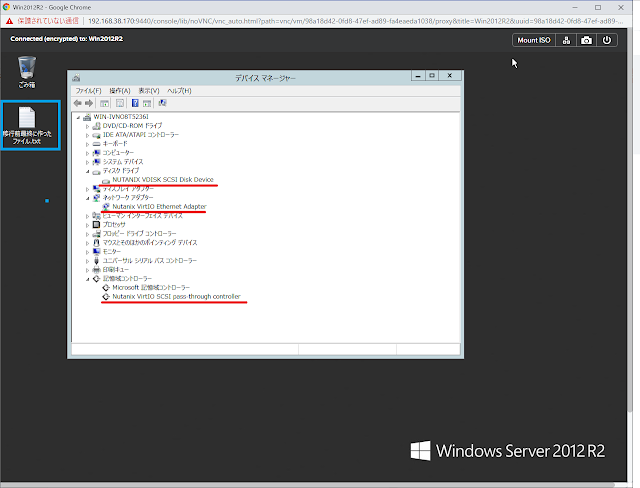Click the Device Manager title bar icon
The height and width of the screenshot is (488, 640).
[x=76, y=78]
